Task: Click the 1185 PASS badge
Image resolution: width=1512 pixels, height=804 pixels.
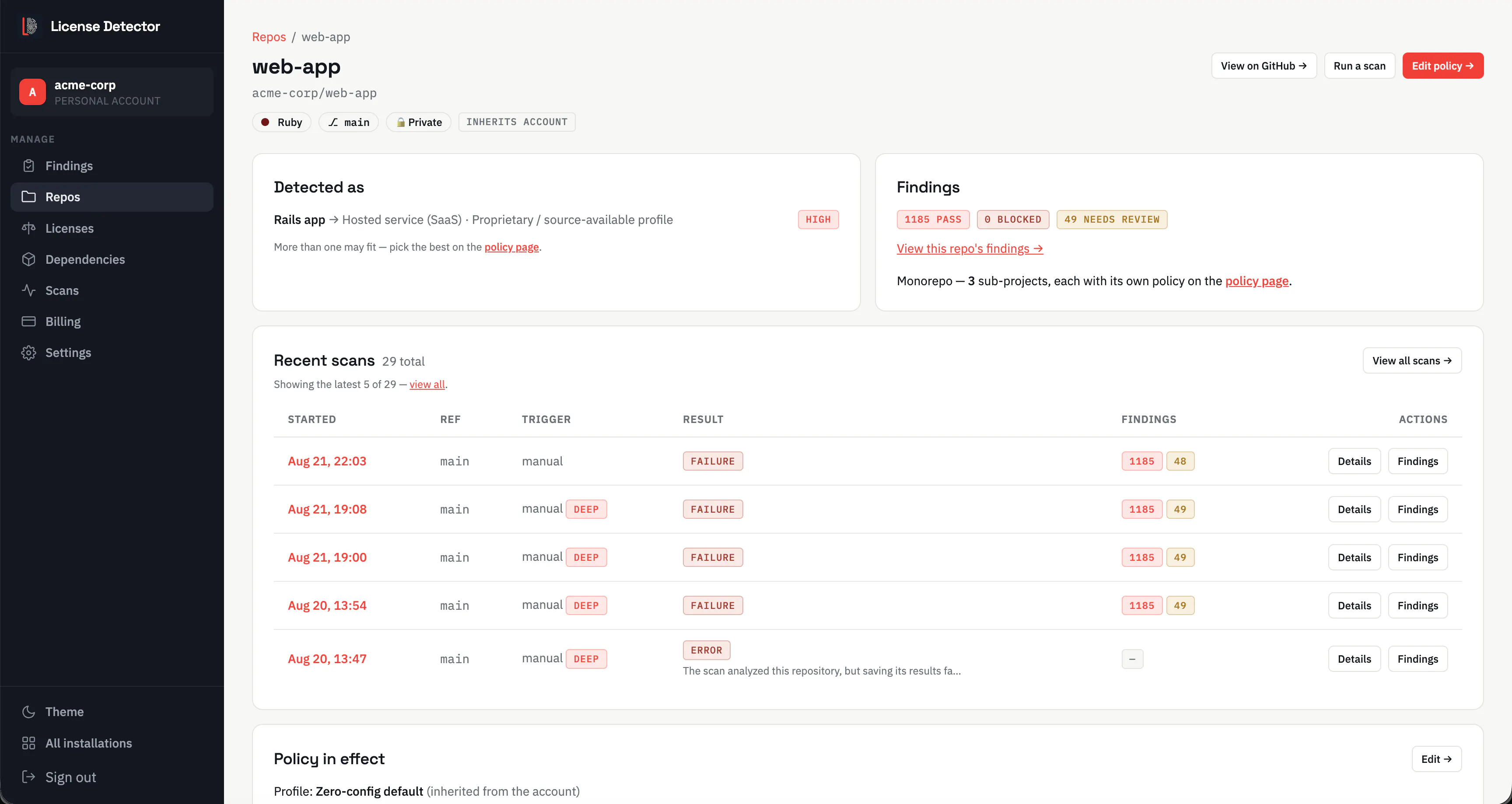Action: (933, 219)
